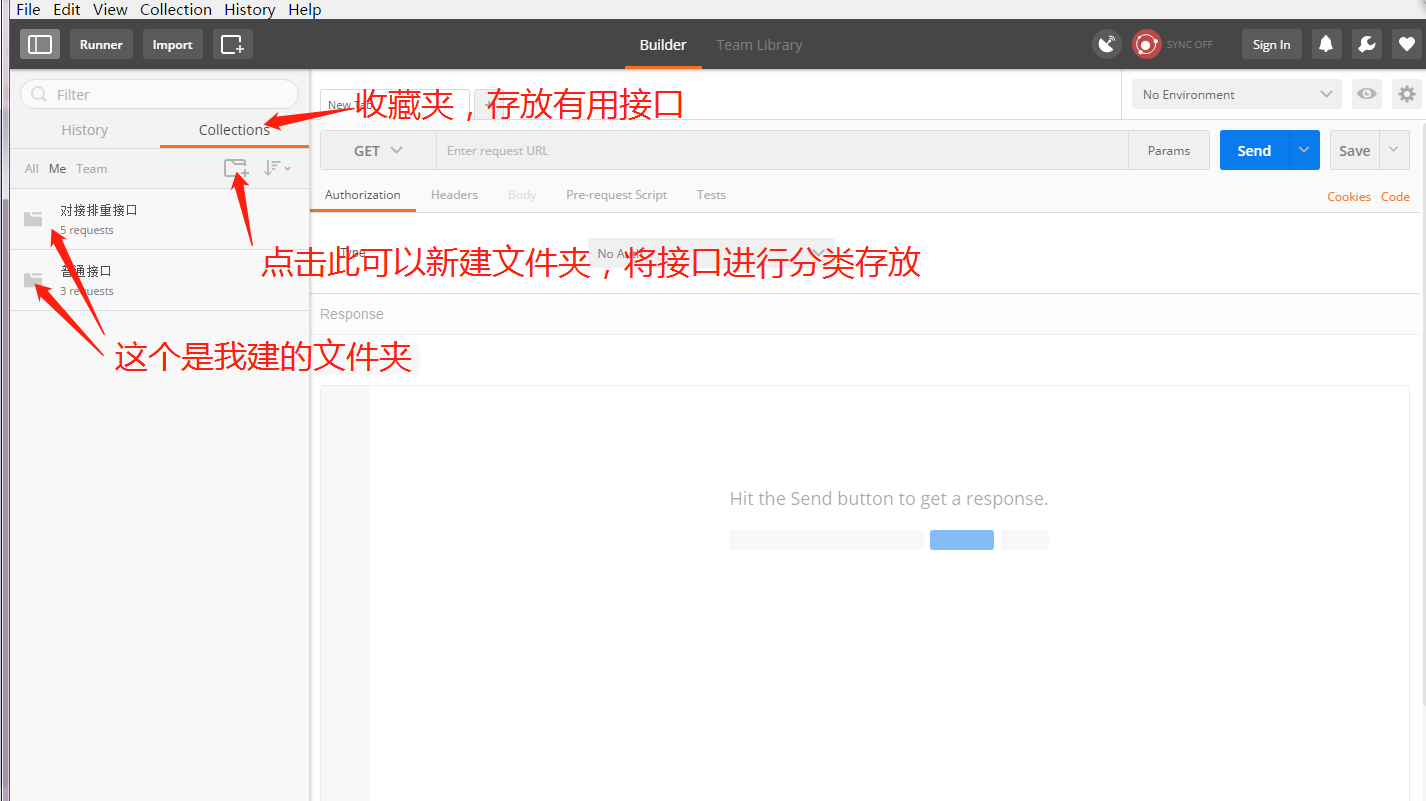The height and width of the screenshot is (801, 1426).
Task: Open the Collection menu
Action: click(176, 9)
